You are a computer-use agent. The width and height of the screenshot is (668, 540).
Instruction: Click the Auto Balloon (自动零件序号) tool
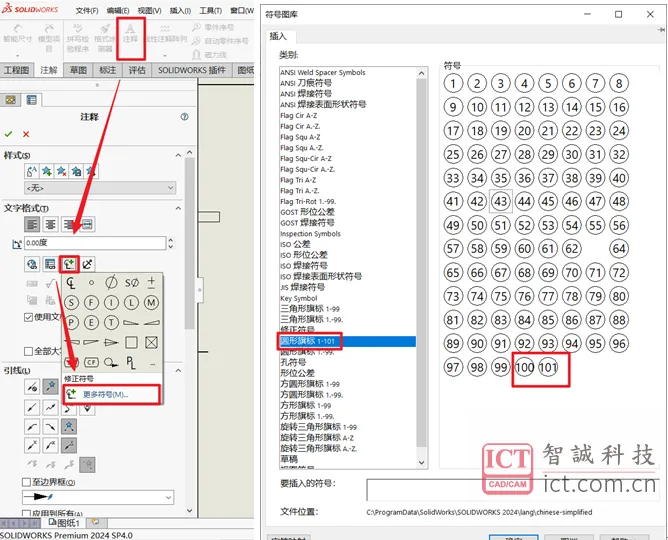220,41
